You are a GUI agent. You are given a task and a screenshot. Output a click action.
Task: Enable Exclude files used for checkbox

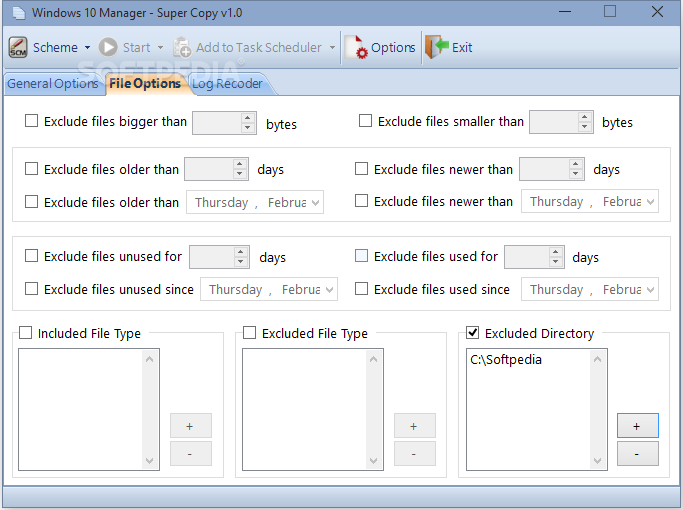coord(362,256)
